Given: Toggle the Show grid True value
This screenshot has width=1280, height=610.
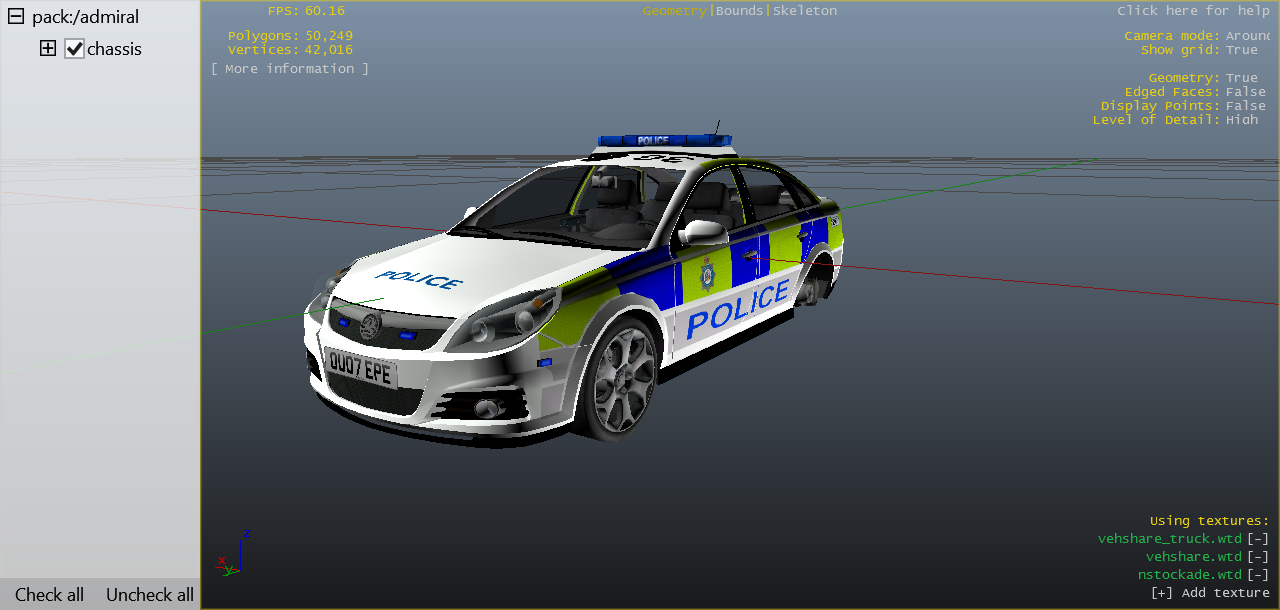Looking at the screenshot, I should pyautogui.click(x=1242, y=50).
